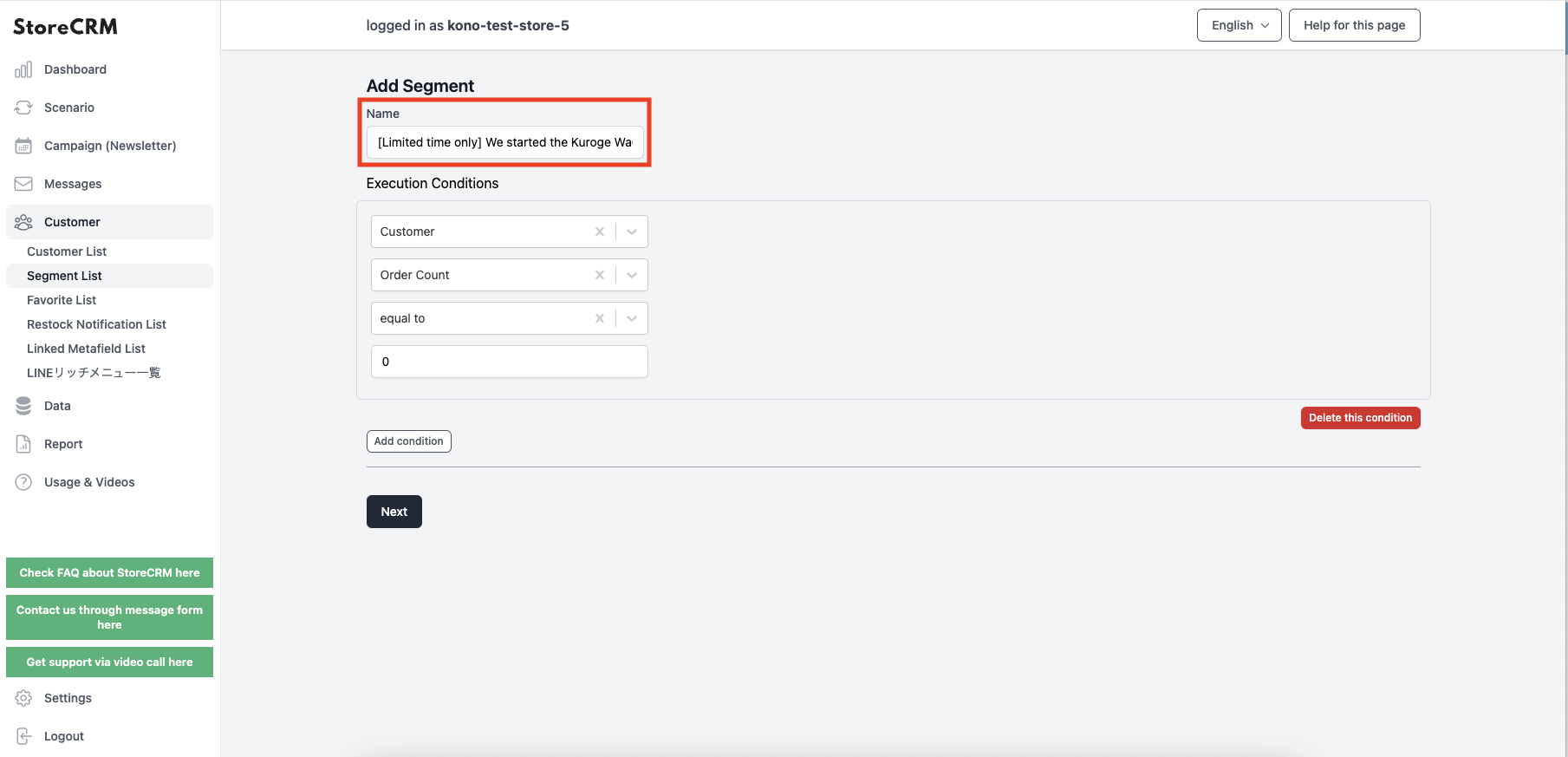Click the Logout door icon
The height and width of the screenshot is (757, 1568).
click(23, 736)
